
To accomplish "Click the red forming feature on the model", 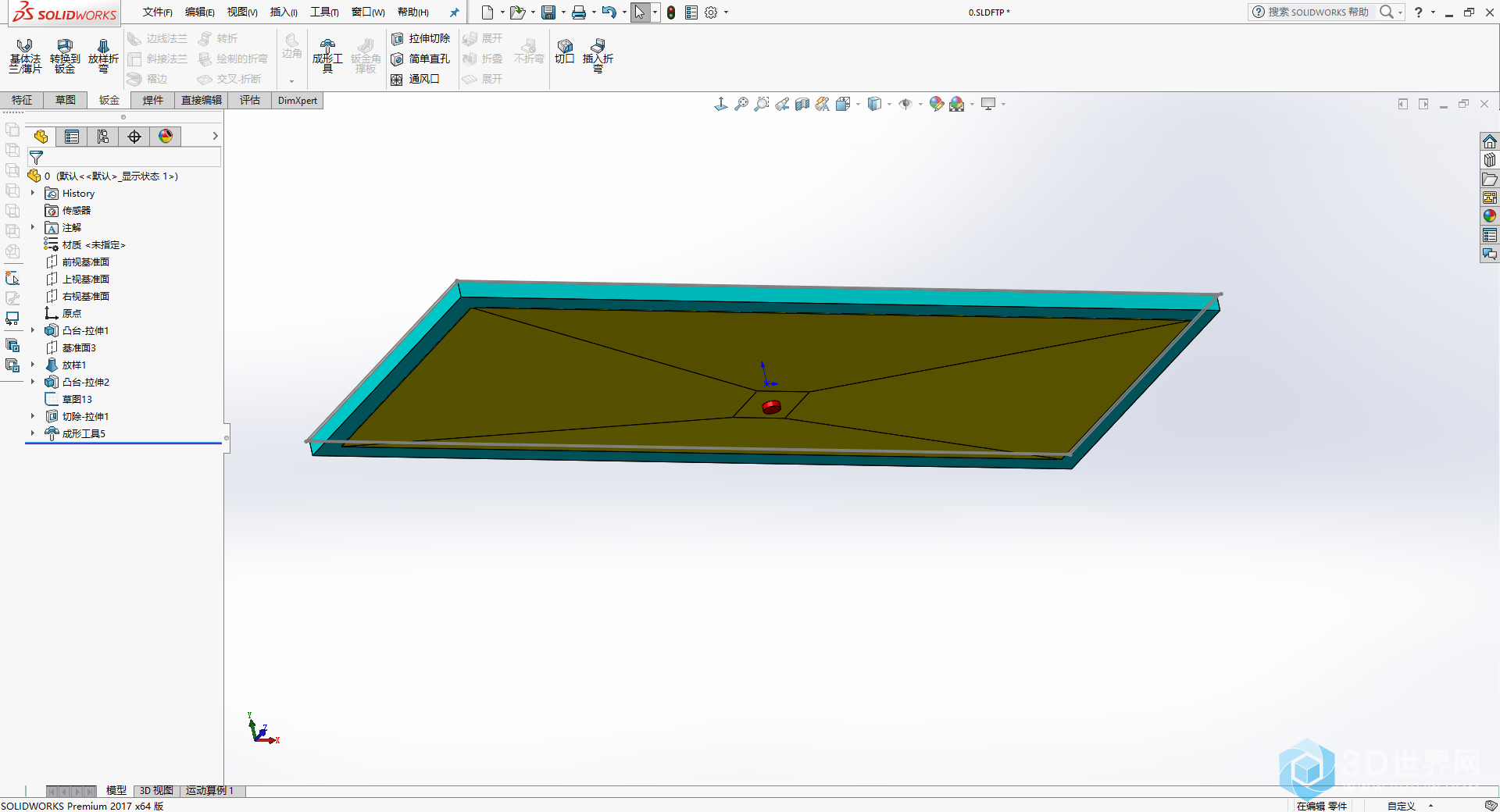I will click(772, 407).
